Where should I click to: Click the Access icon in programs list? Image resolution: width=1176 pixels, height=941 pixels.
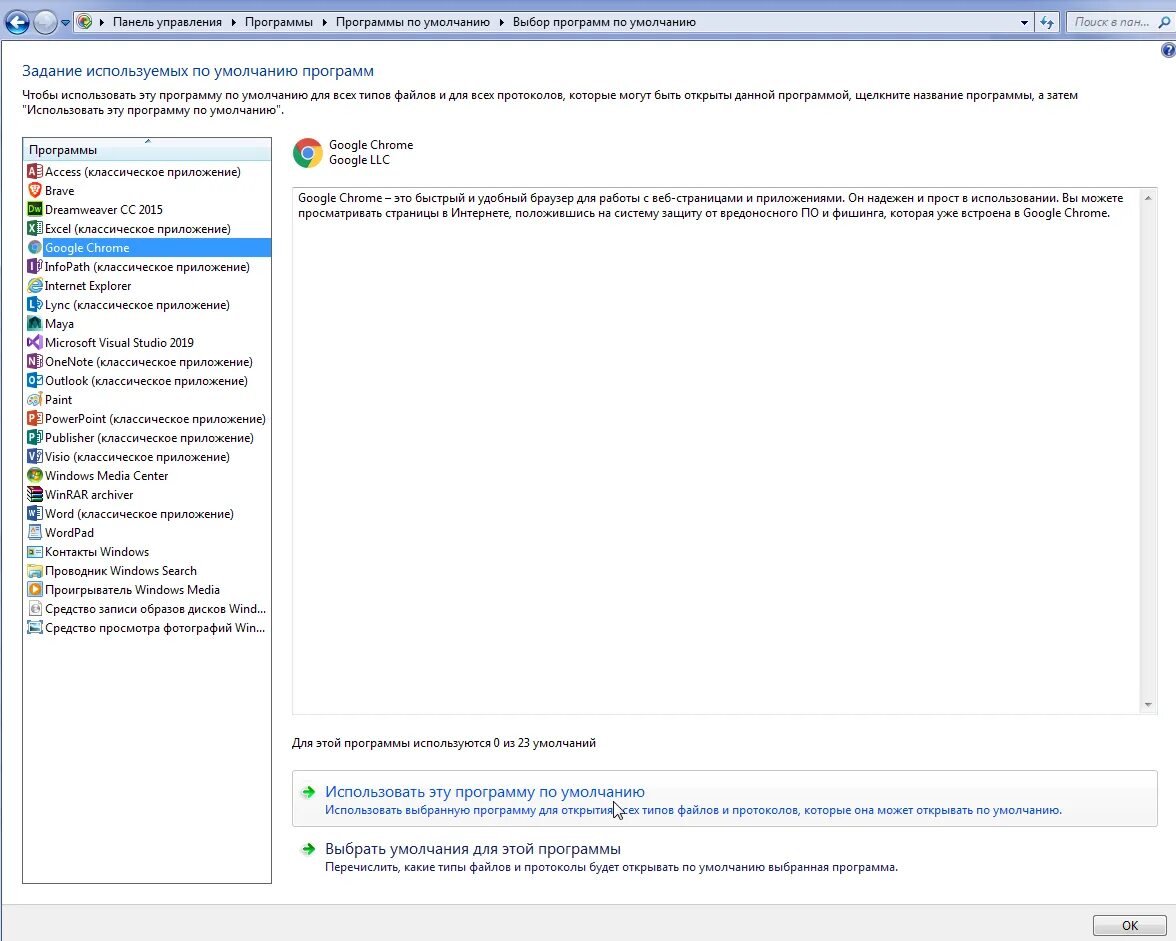(x=34, y=172)
